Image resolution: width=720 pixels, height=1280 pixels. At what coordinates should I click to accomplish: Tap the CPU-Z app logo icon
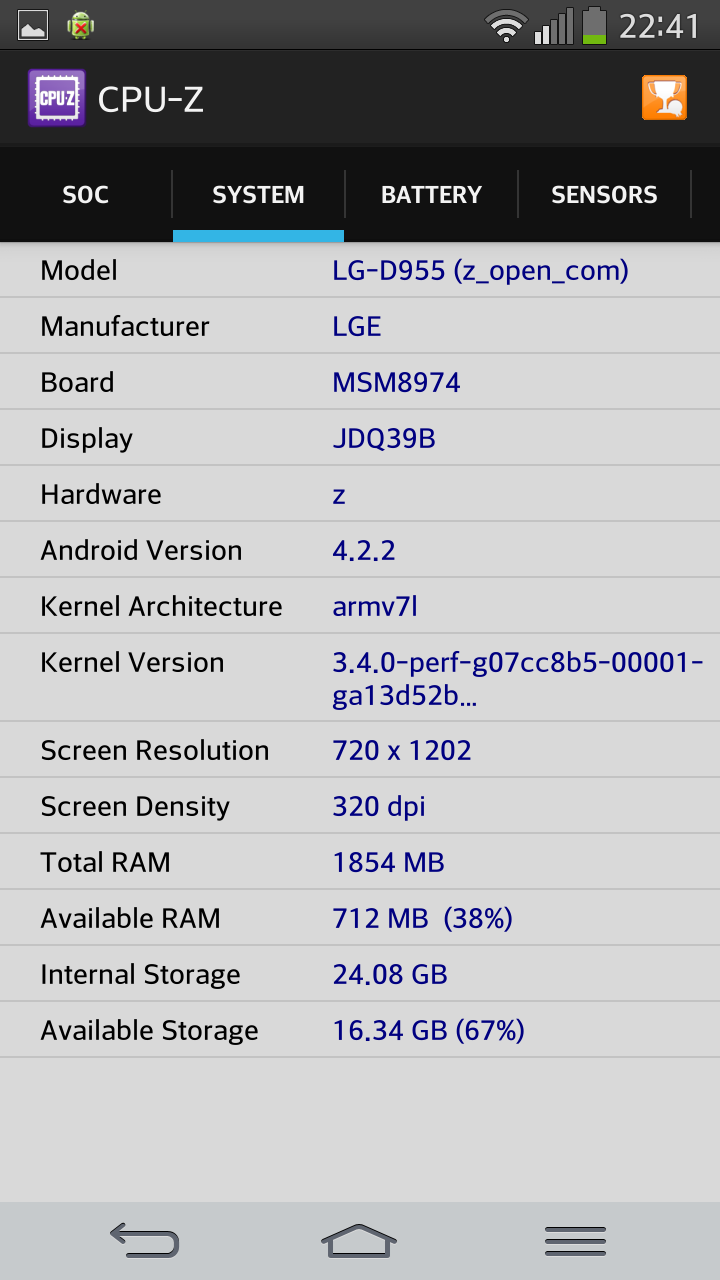click(x=56, y=98)
